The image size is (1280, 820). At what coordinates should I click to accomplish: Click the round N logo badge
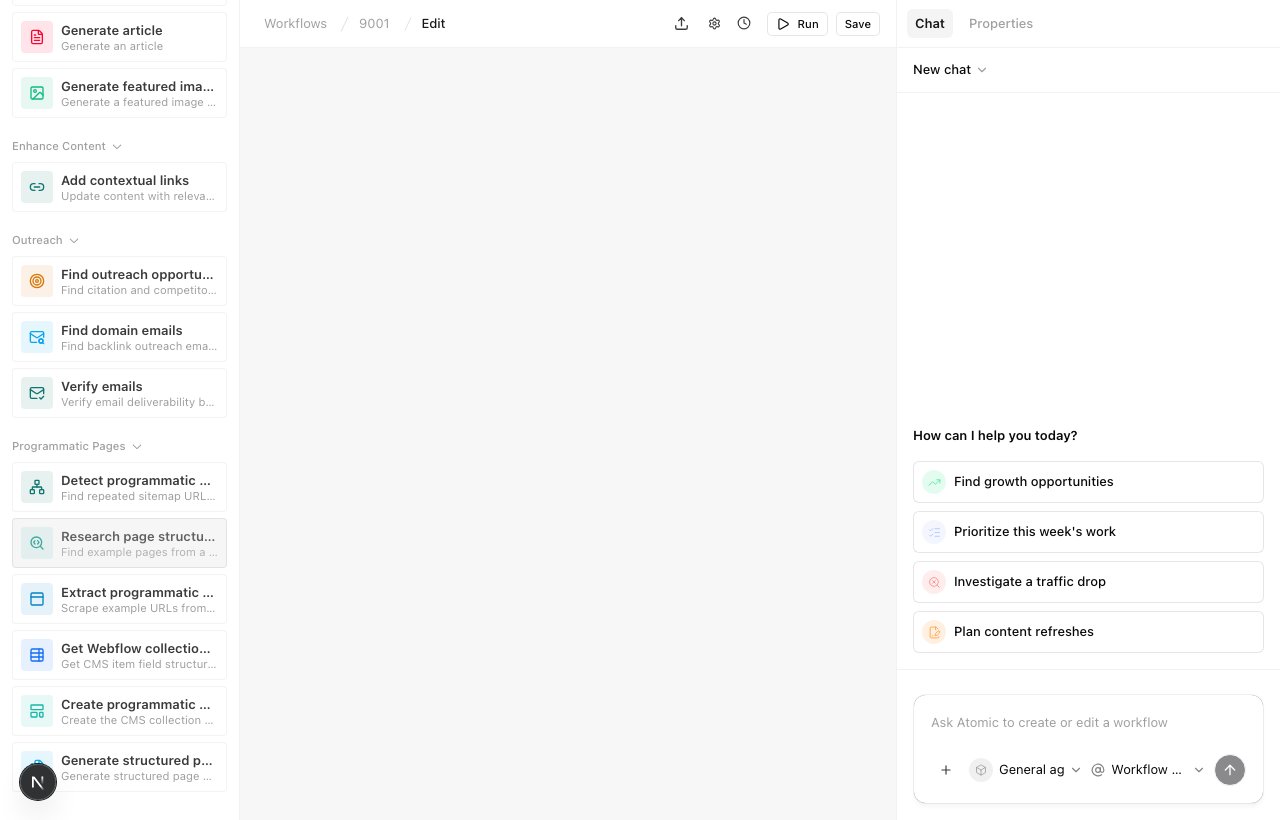click(38, 782)
